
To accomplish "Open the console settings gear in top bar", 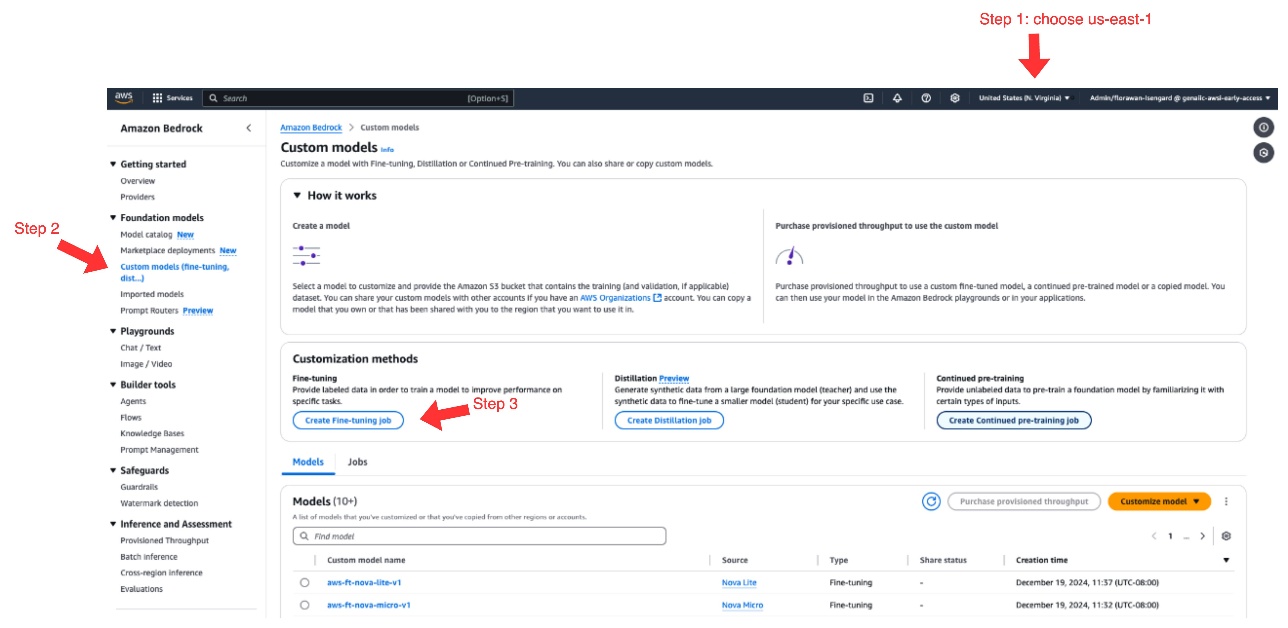I will tap(955, 98).
